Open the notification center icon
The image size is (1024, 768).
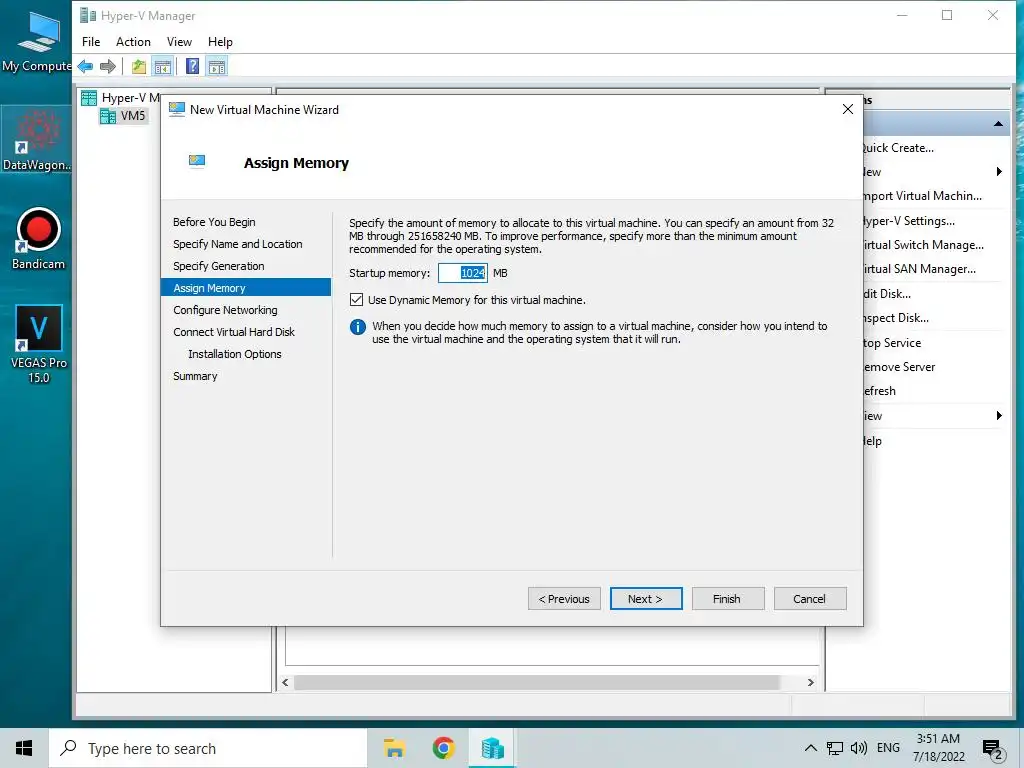click(992, 748)
